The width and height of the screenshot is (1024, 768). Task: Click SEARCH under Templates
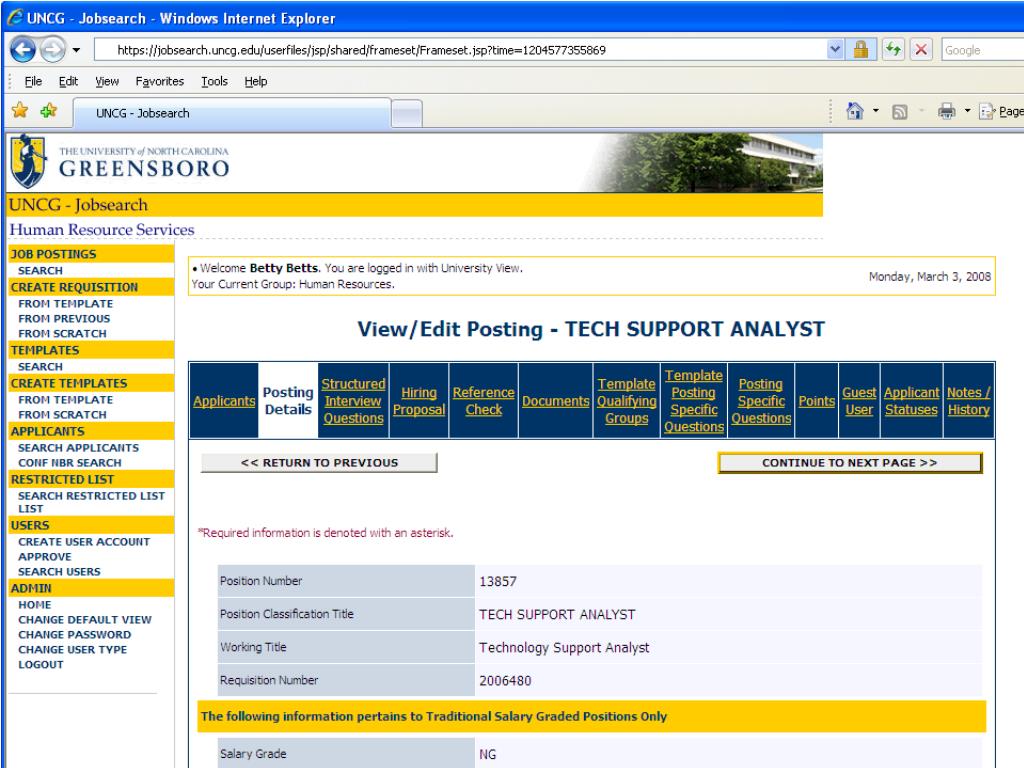coord(40,367)
